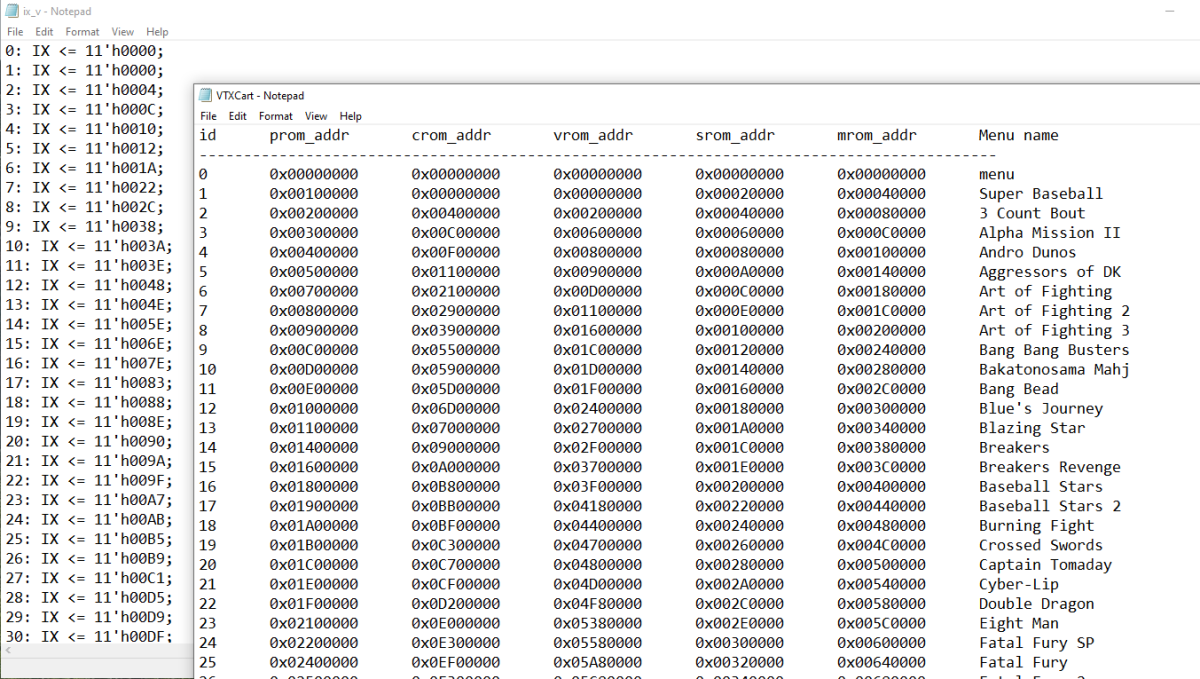Image resolution: width=1200 pixels, height=679 pixels.
Task: Click crom_addr value 0x0B800000 for Baseball Stars
Action: tap(456, 487)
